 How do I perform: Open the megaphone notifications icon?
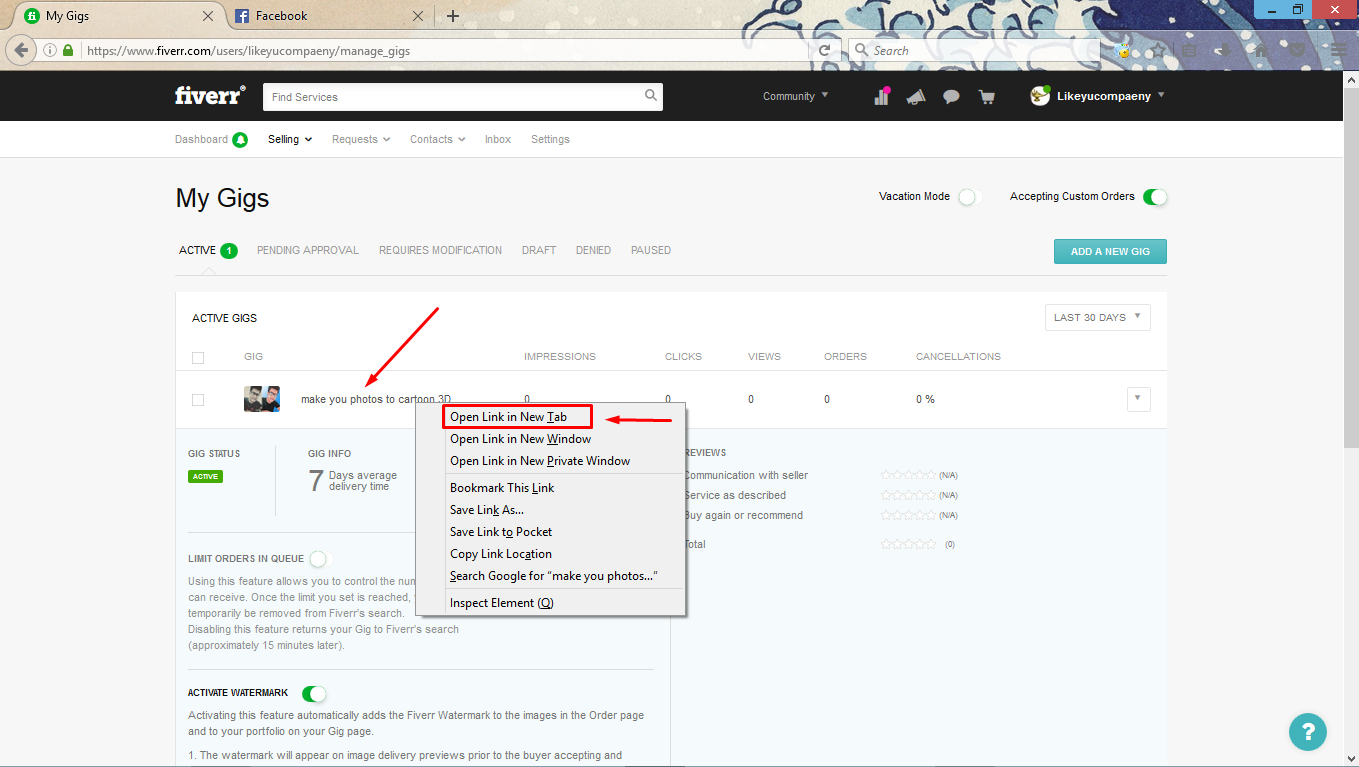tap(915, 97)
